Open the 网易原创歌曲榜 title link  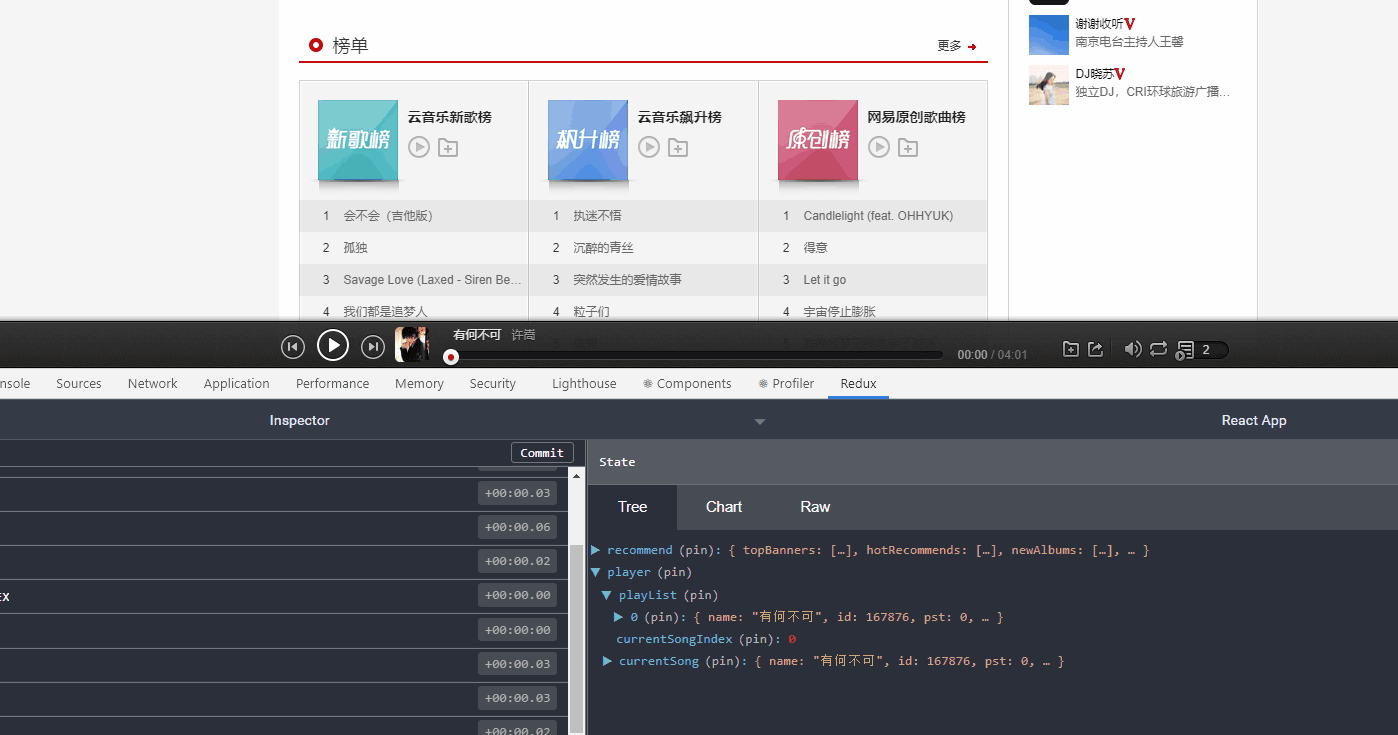click(917, 117)
